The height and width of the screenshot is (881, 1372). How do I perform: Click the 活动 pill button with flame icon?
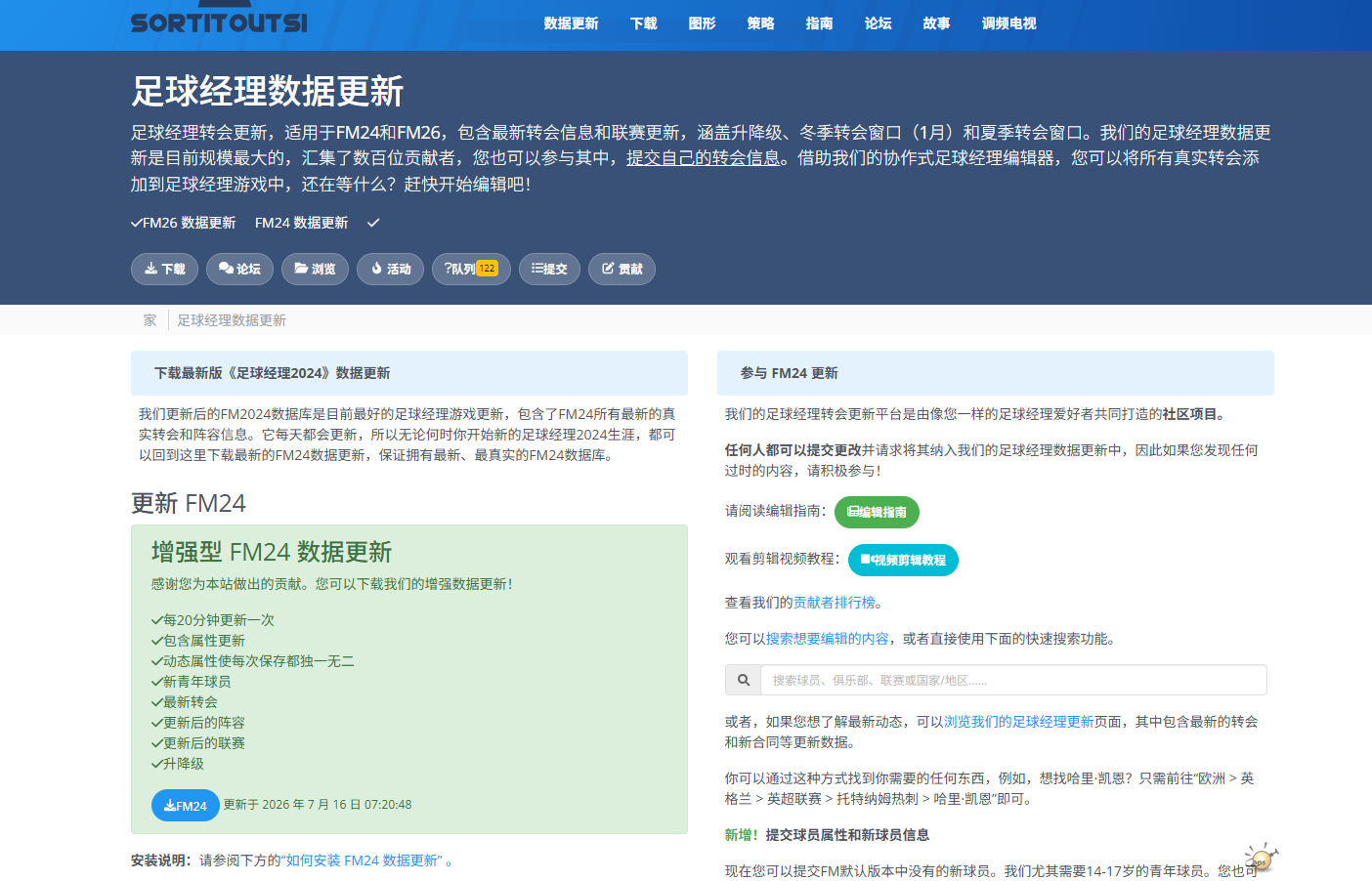(390, 269)
